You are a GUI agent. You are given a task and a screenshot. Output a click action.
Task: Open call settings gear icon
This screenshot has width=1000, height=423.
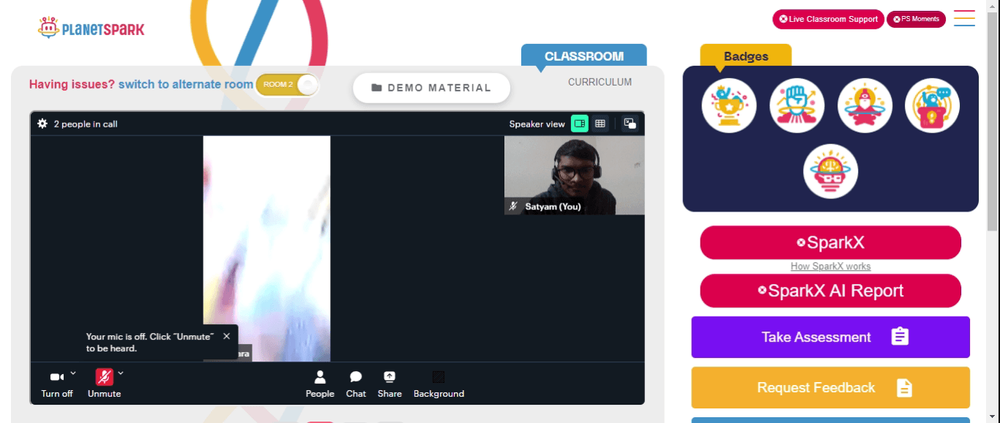point(43,124)
